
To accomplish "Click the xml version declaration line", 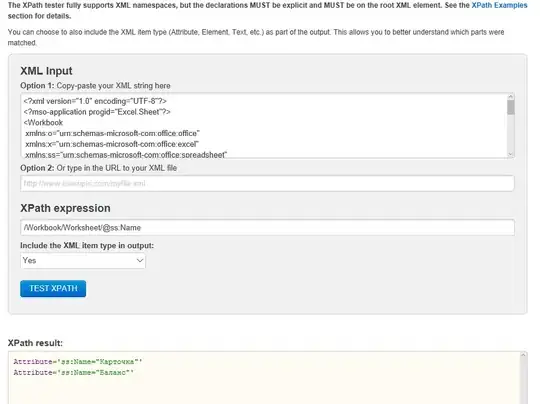I will pyautogui.click(x=95, y=101).
